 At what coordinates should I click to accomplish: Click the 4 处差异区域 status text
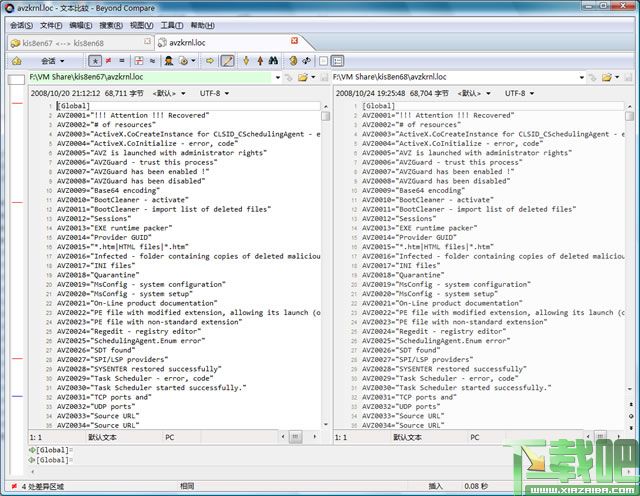tap(42, 487)
